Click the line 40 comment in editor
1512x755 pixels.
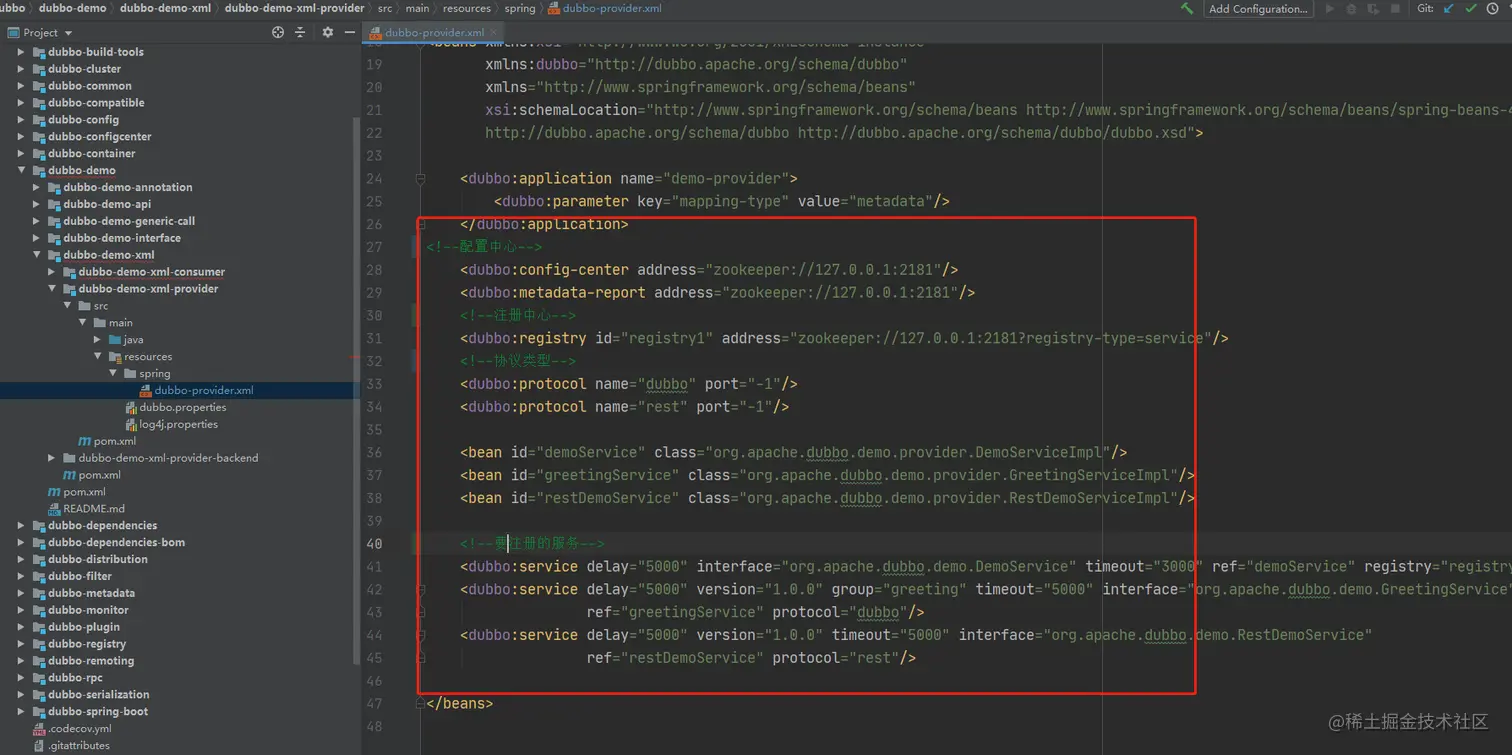point(532,544)
